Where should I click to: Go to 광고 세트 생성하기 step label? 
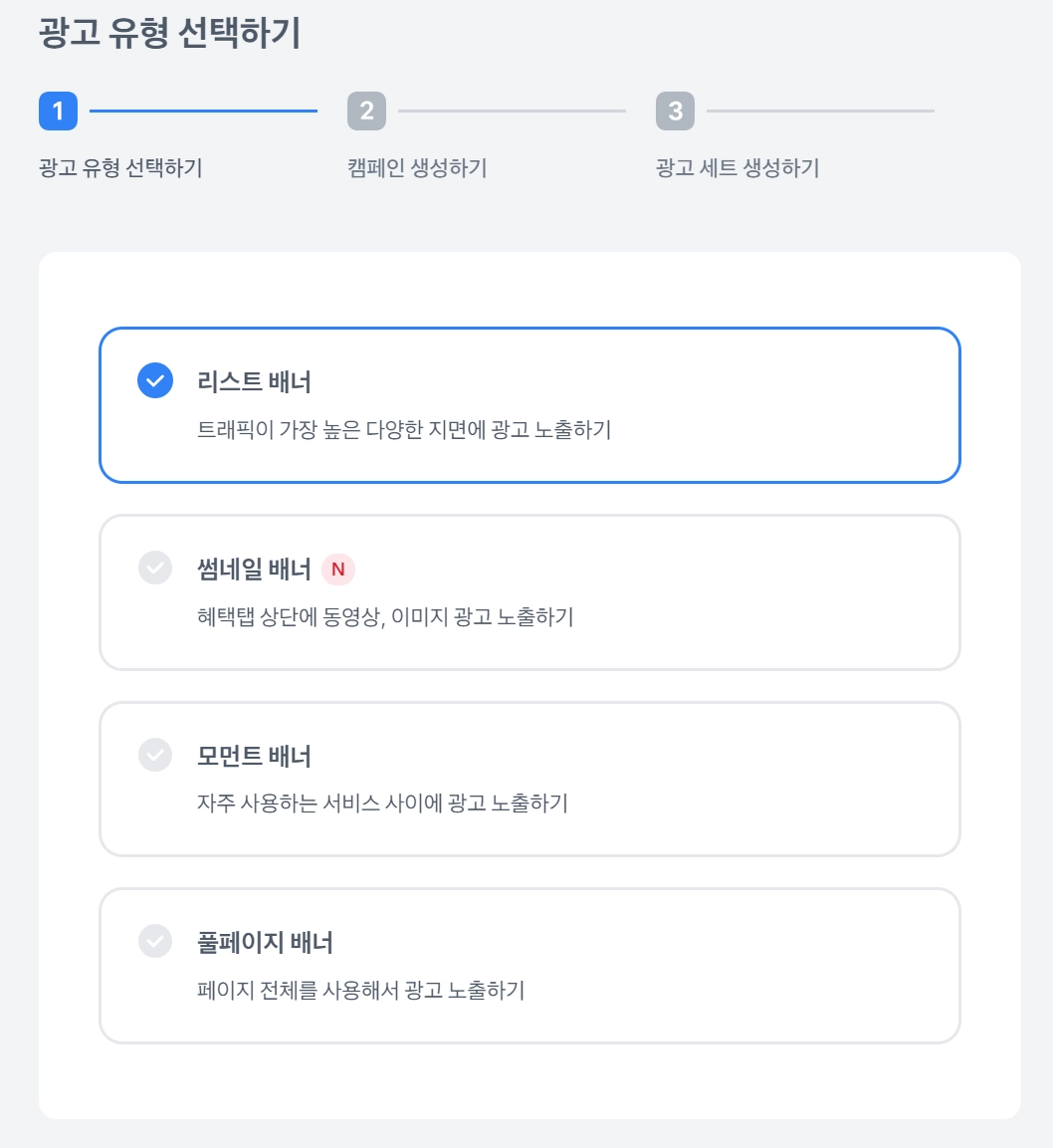point(737,167)
